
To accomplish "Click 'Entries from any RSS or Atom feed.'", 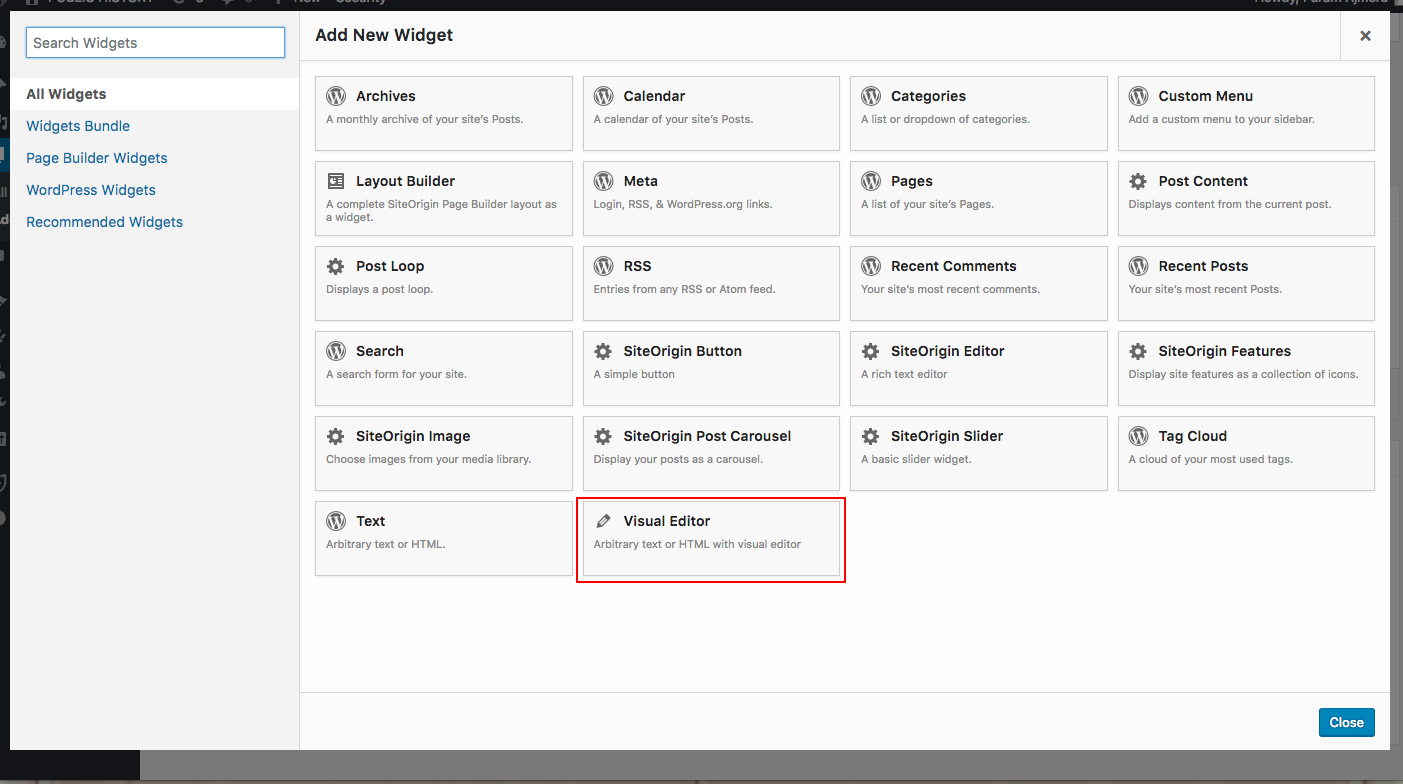I will click(x=684, y=289).
